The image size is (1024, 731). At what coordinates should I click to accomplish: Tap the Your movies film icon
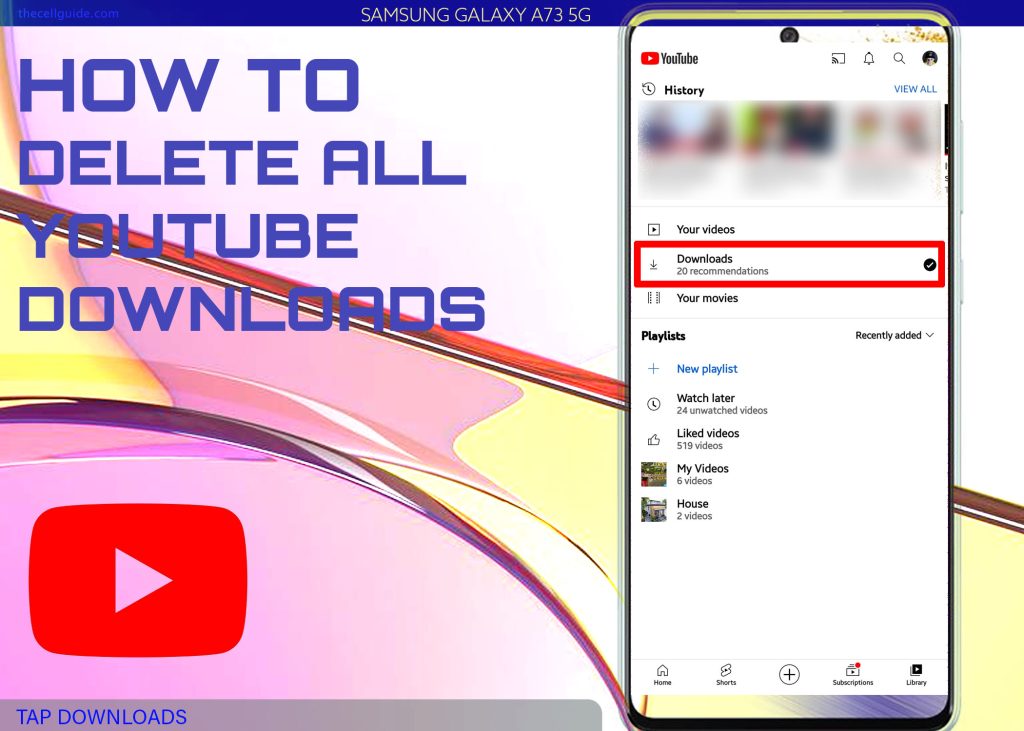pos(654,298)
